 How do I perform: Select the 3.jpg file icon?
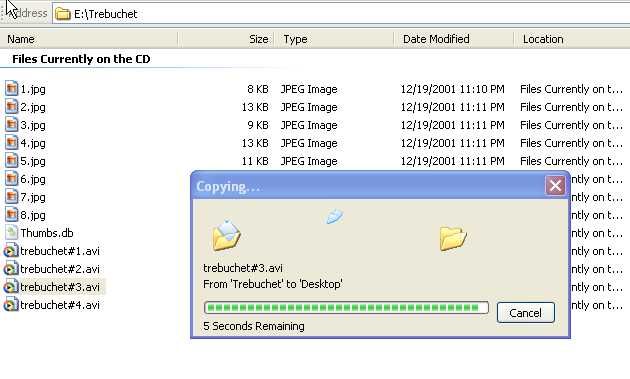click(12, 125)
